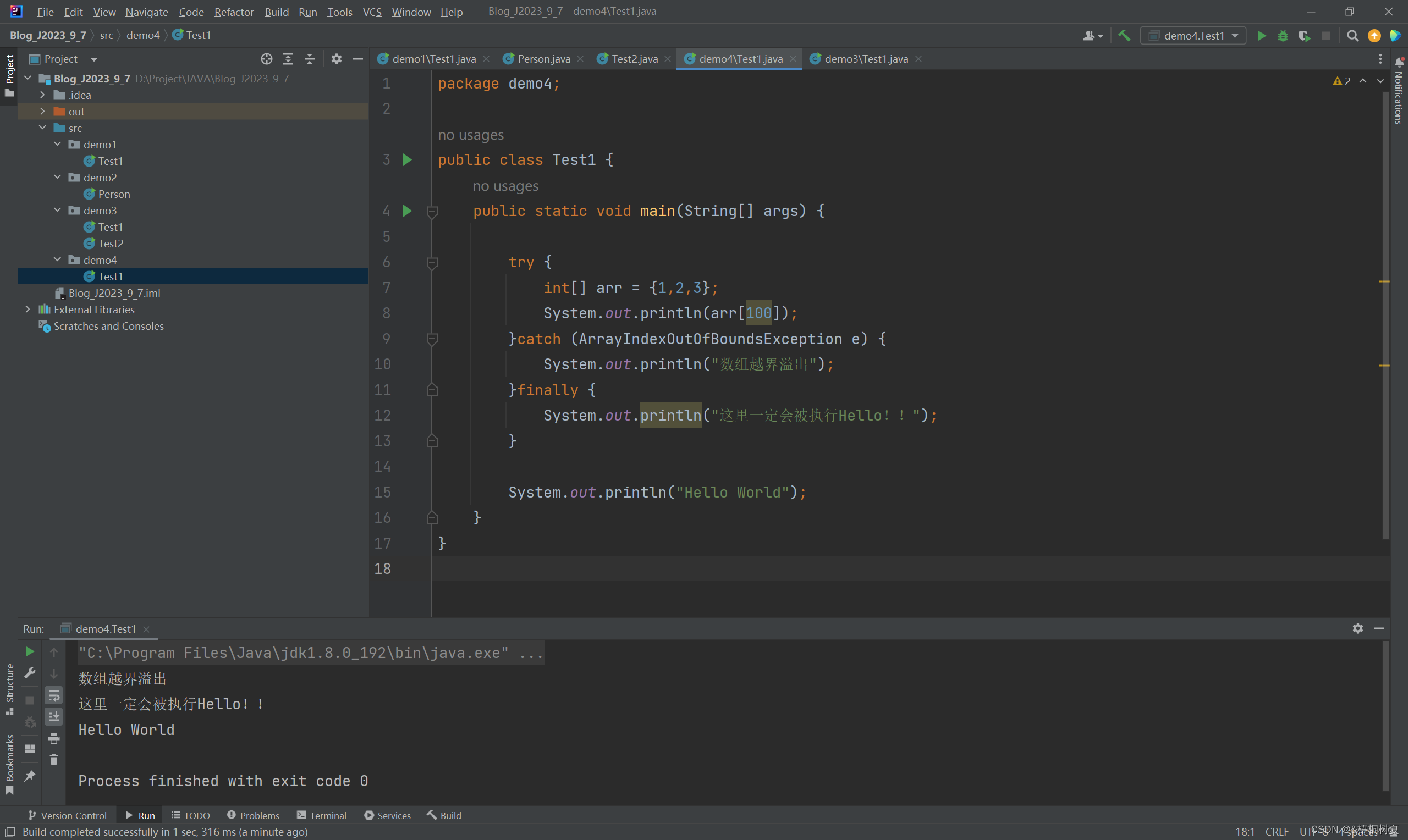Open Run panel wrench settings icon
1408x840 pixels.
30,673
